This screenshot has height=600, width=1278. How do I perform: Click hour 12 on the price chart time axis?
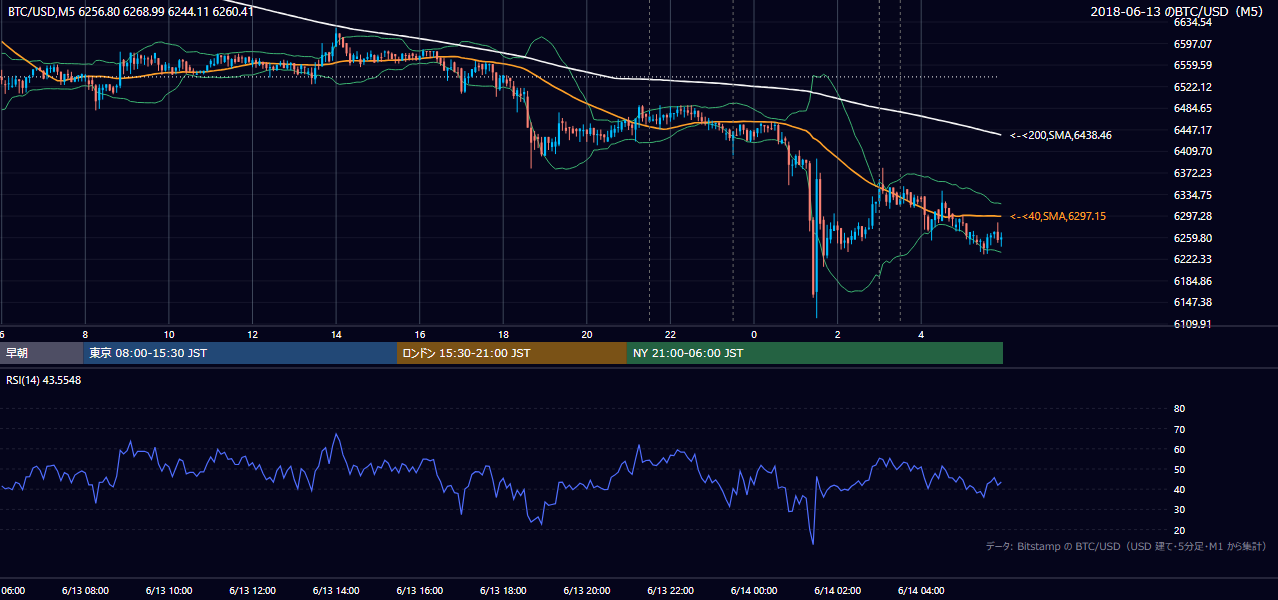253,334
